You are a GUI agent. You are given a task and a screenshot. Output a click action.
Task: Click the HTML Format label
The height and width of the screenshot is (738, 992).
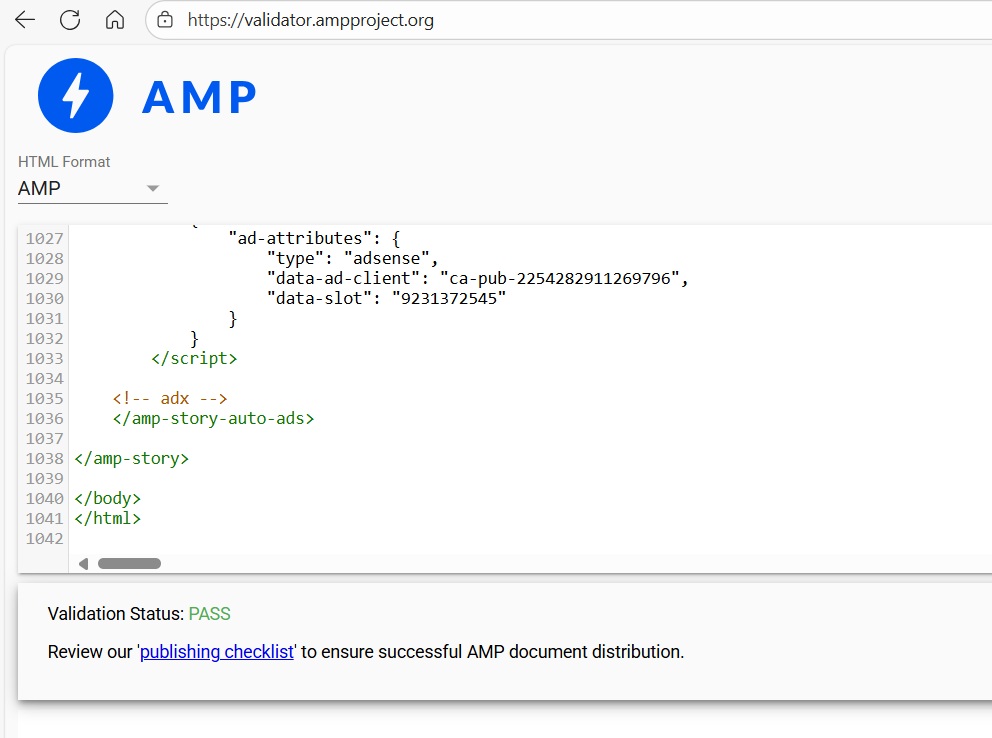[64, 162]
